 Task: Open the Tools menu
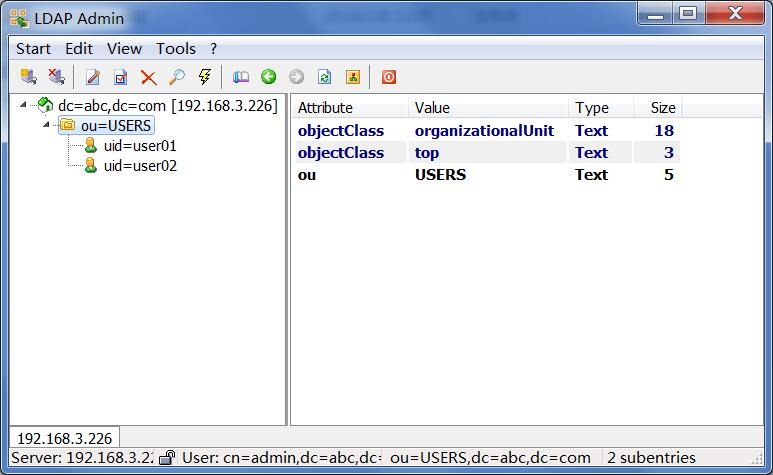pos(176,49)
